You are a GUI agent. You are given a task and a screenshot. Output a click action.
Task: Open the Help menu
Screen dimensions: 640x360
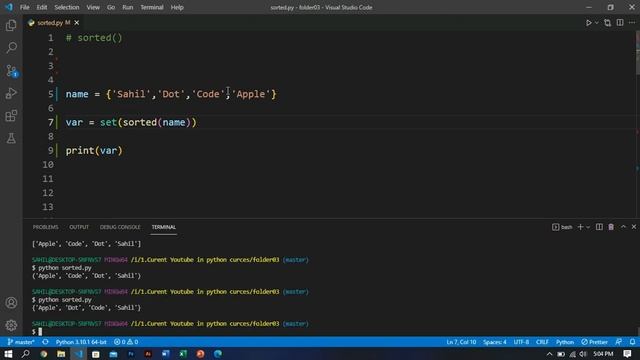coord(177,7)
